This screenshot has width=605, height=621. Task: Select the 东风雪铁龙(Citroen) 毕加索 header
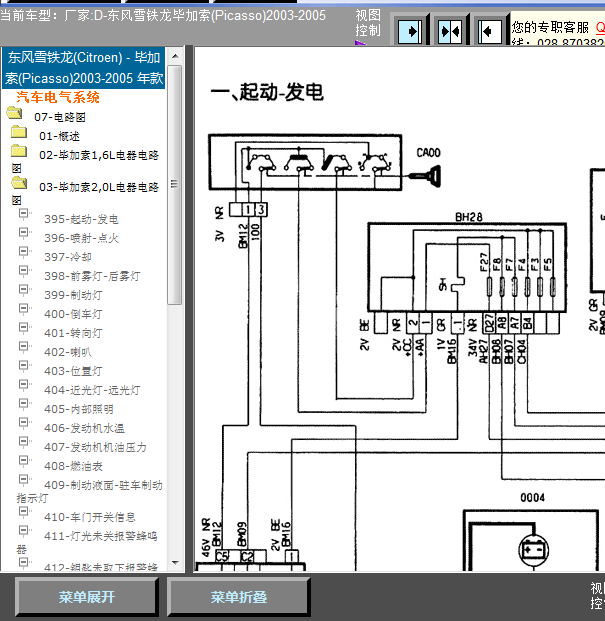[x=84, y=68]
